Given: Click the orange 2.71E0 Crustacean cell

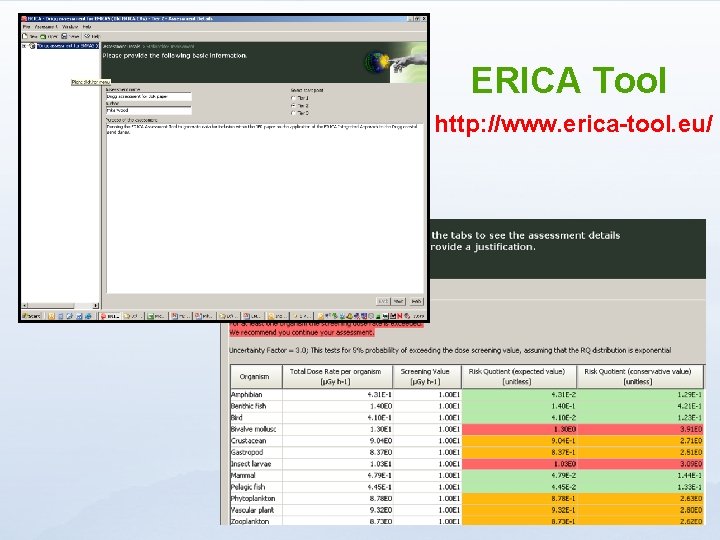Looking at the screenshot, I should point(640,441).
